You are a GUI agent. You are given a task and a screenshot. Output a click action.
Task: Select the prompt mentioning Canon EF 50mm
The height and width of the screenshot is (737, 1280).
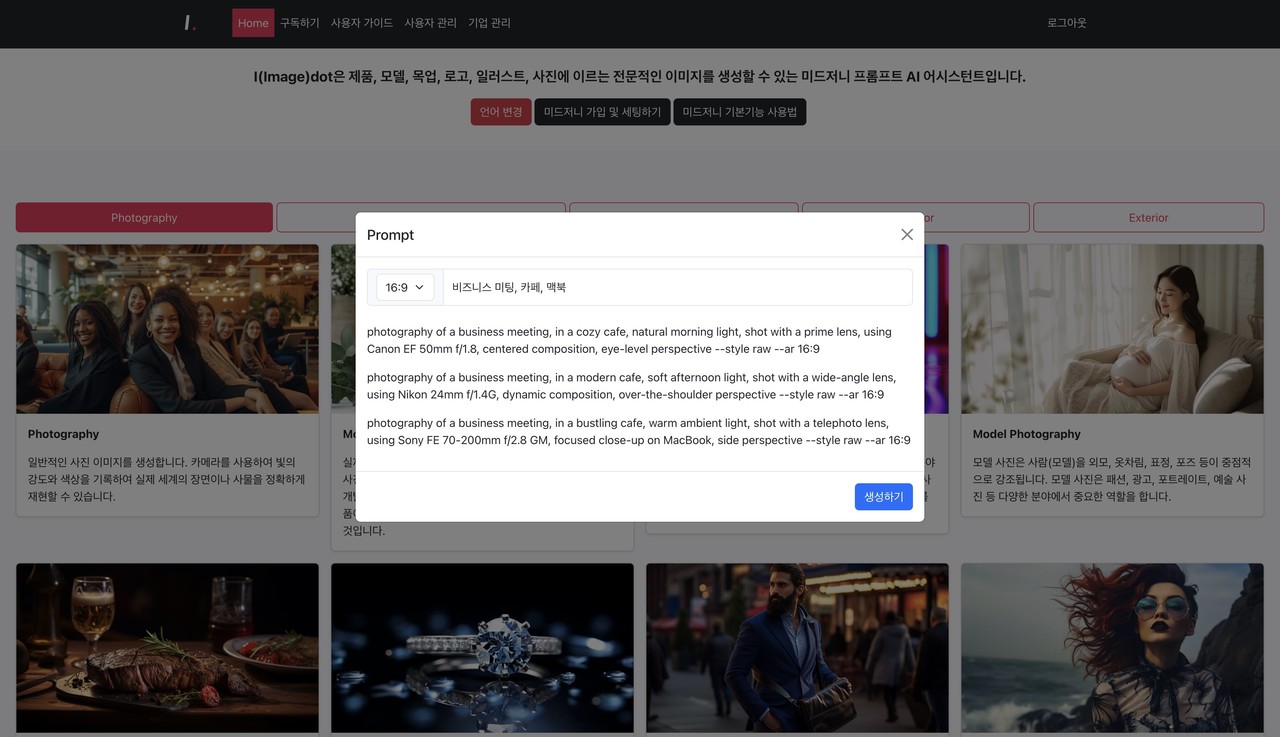click(x=629, y=340)
